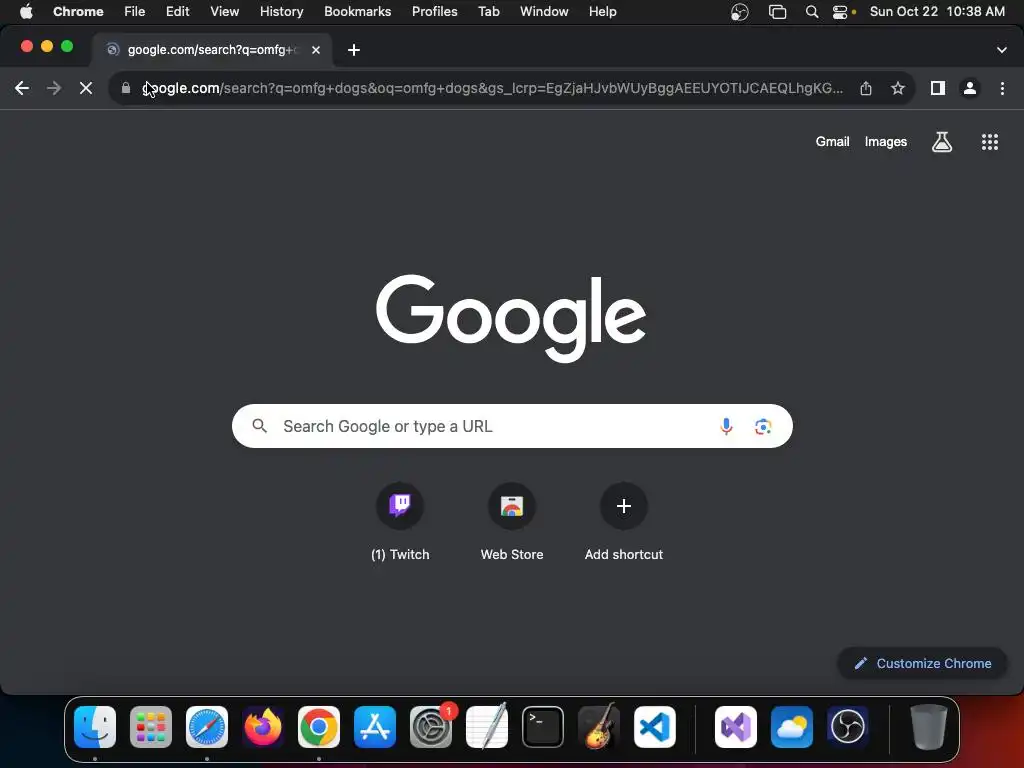Screen dimensions: 1024x768
Task: Select the google.com search tab
Action: [212, 50]
